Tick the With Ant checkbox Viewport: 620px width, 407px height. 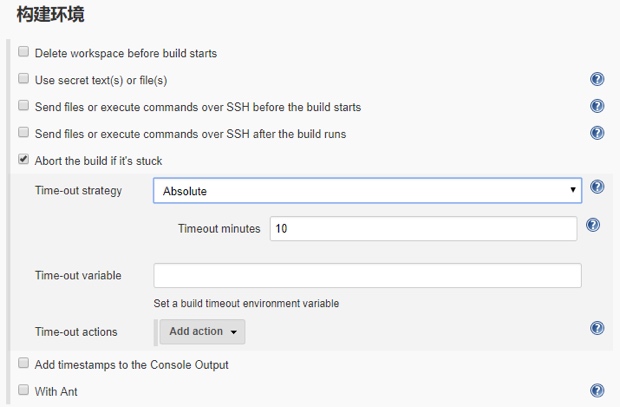click(x=24, y=390)
